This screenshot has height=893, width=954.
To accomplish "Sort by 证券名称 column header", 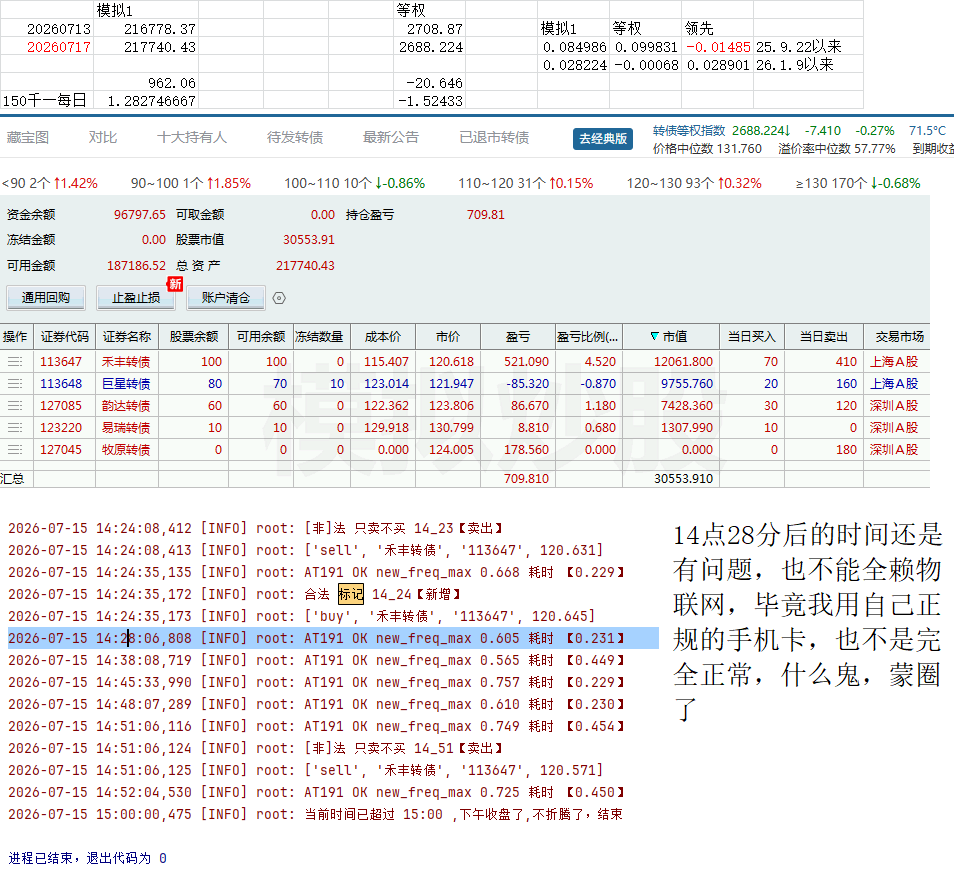I will [x=127, y=336].
